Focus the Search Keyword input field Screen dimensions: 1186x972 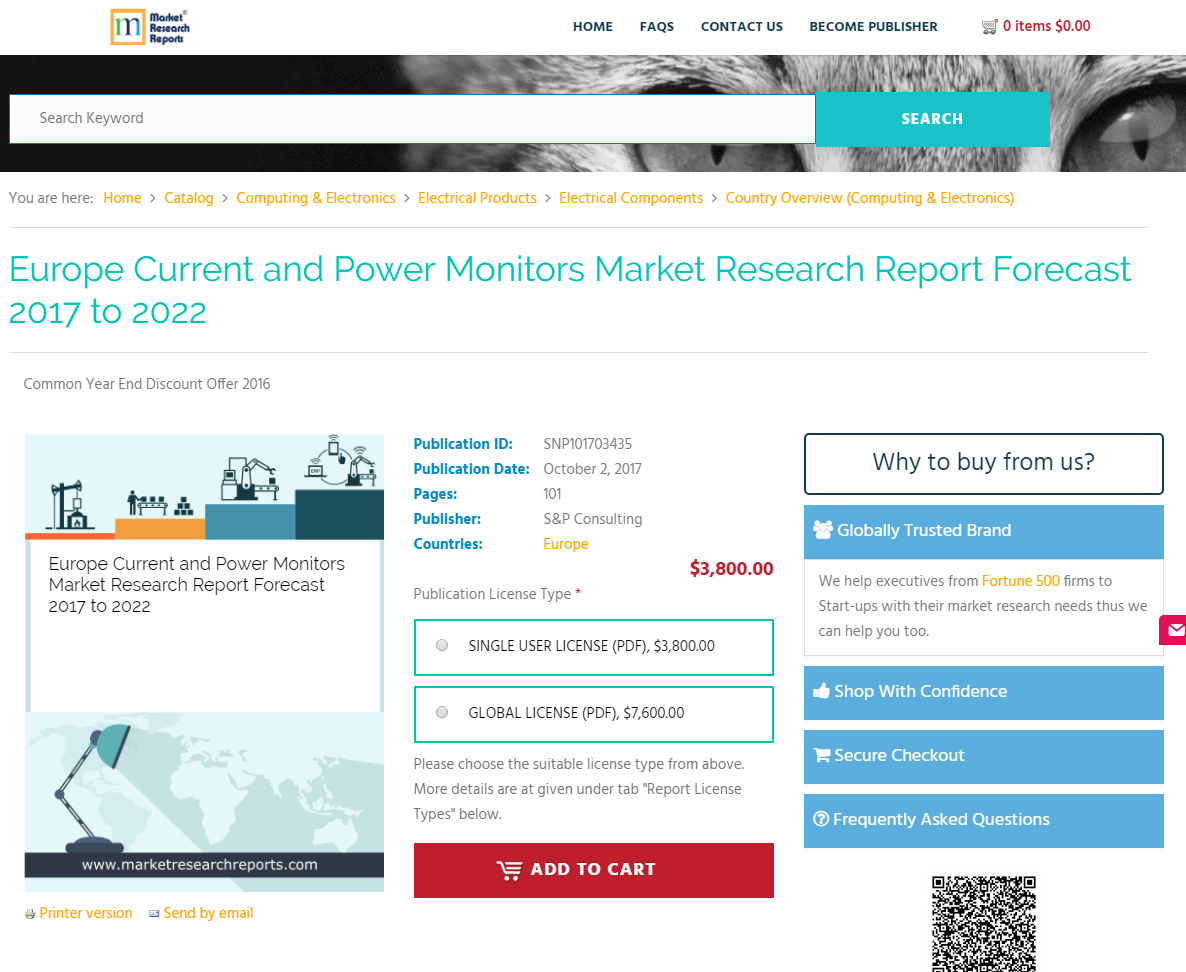[412, 119]
